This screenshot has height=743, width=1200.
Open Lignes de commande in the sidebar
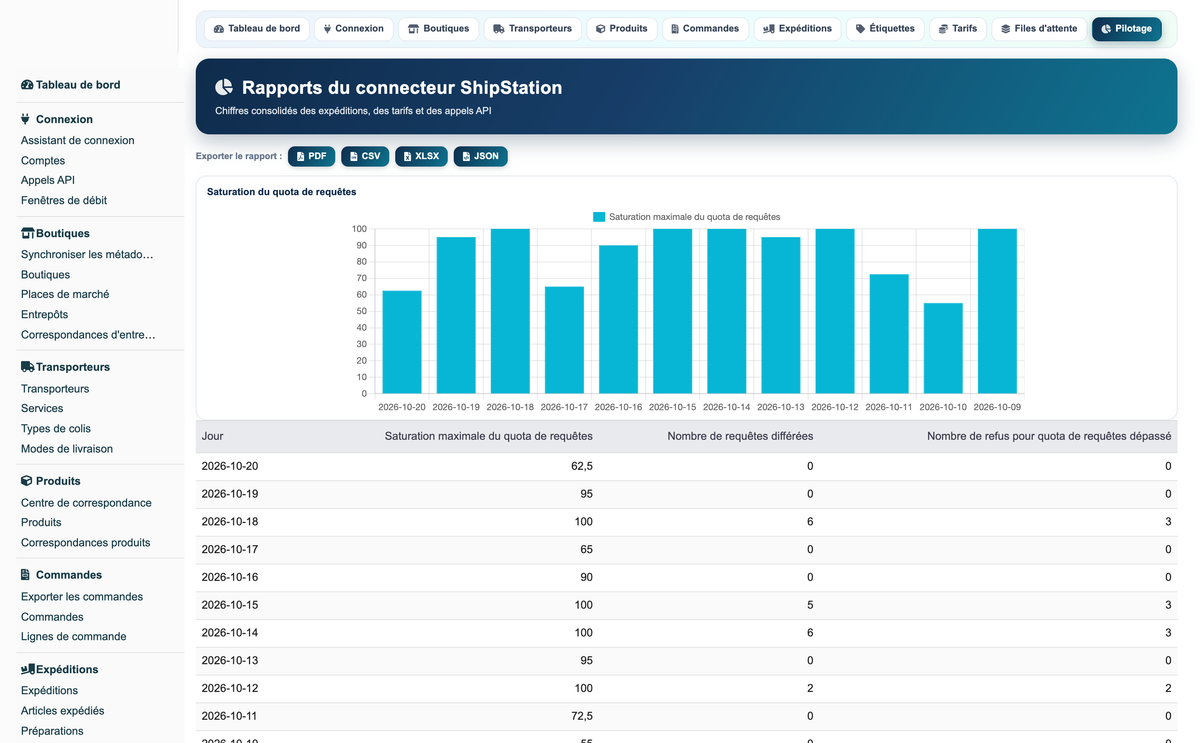[x=74, y=637]
